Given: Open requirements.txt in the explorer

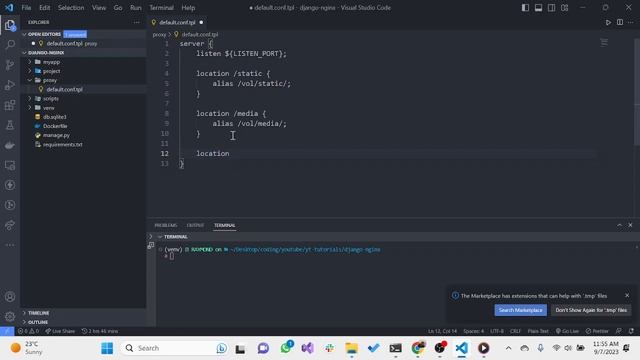Looking at the screenshot, I should click(62, 144).
